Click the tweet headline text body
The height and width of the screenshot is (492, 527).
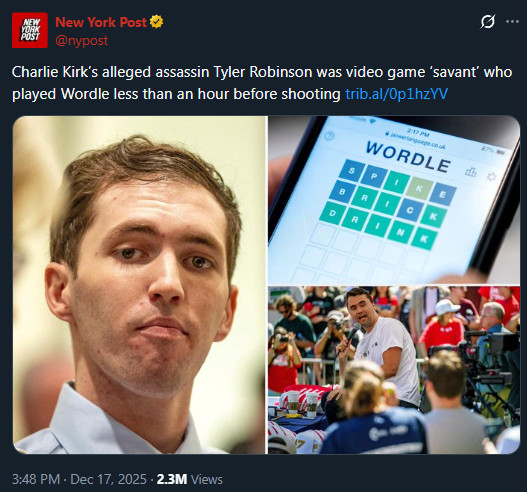(262, 83)
